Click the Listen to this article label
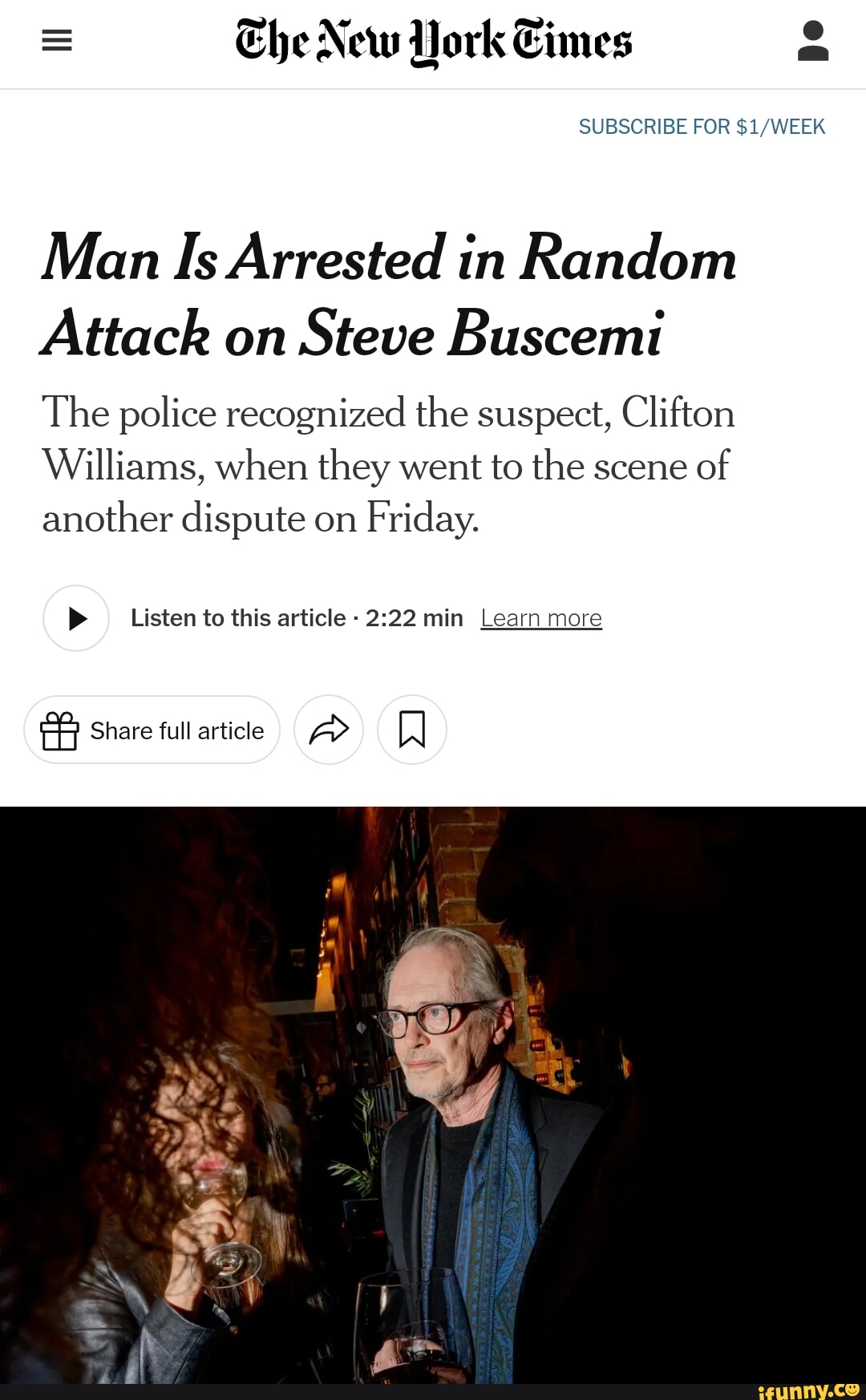 (x=238, y=618)
